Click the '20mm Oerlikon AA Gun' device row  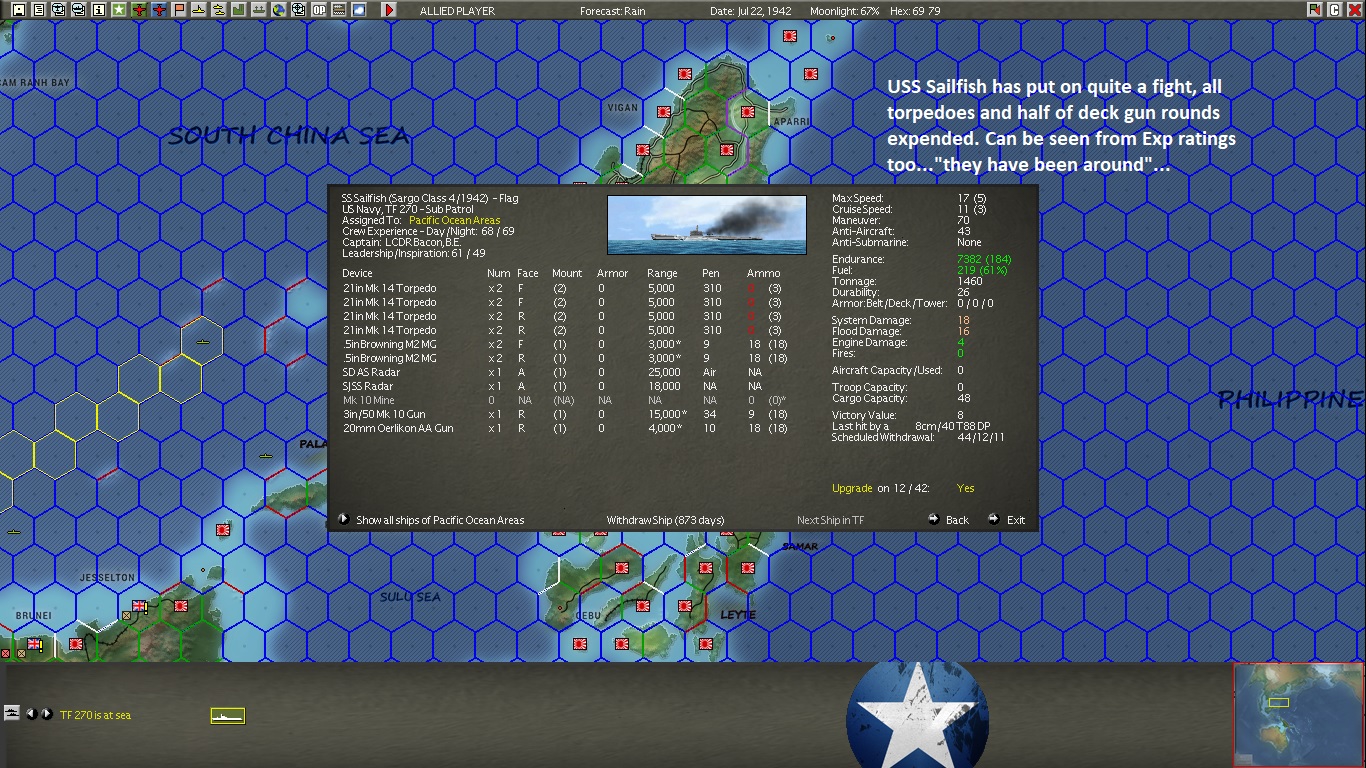coord(565,428)
